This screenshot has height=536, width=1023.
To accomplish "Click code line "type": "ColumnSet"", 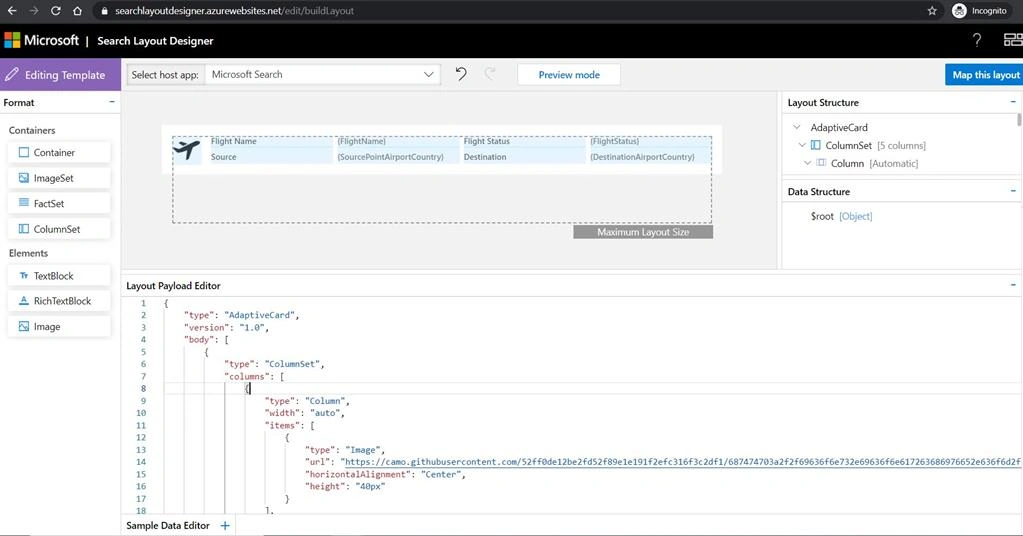I will point(274,364).
